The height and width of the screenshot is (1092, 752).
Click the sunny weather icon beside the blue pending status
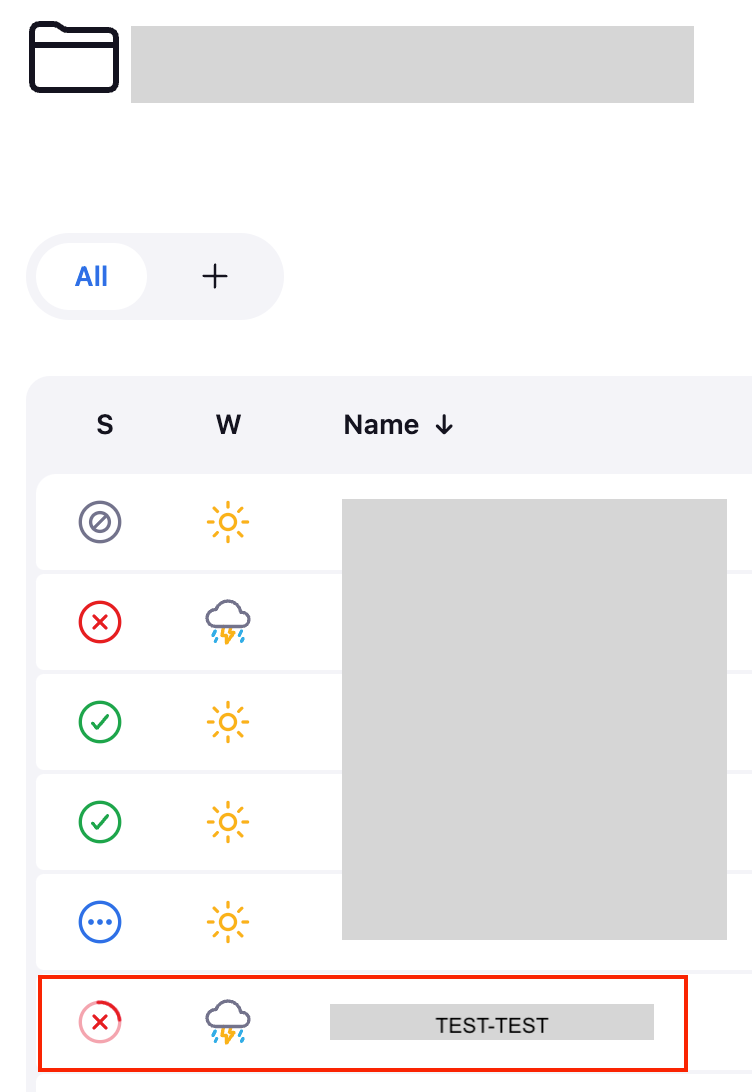point(228,922)
